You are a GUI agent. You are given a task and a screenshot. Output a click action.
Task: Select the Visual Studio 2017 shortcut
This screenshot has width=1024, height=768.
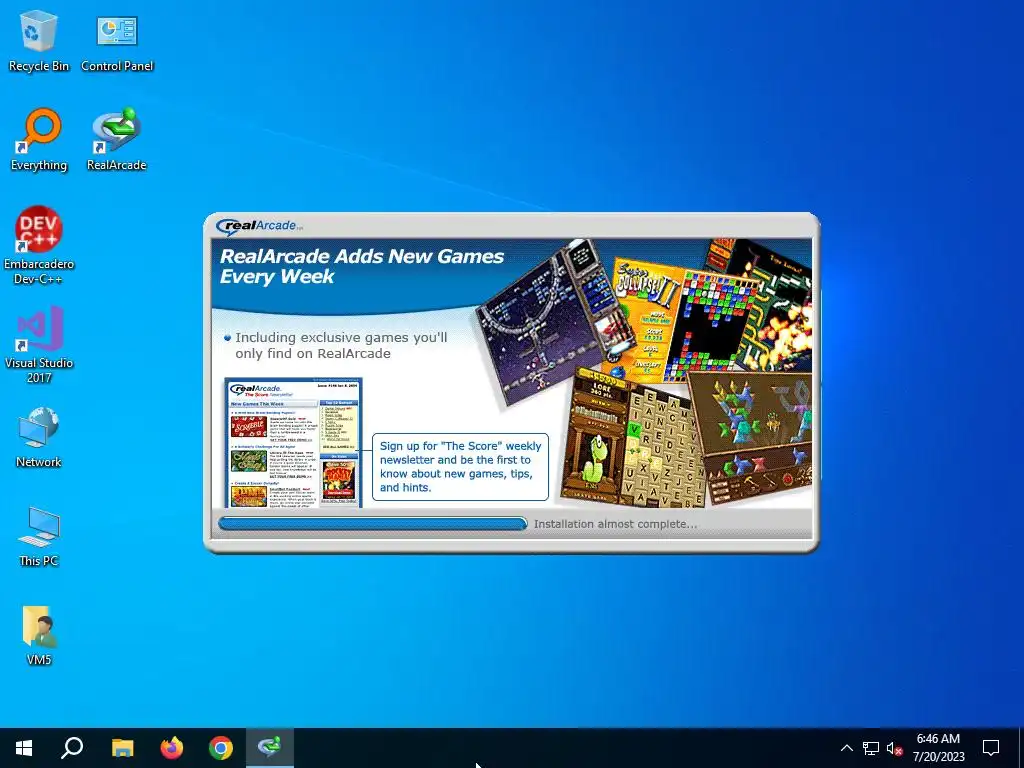click(39, 344)
